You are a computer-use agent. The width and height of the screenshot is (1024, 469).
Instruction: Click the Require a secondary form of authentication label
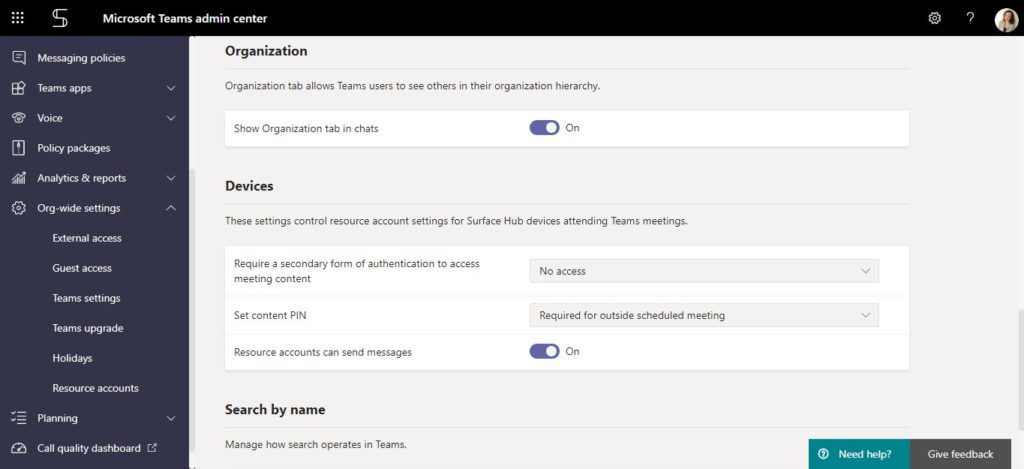pyautogui.click(x=357, y=271)
